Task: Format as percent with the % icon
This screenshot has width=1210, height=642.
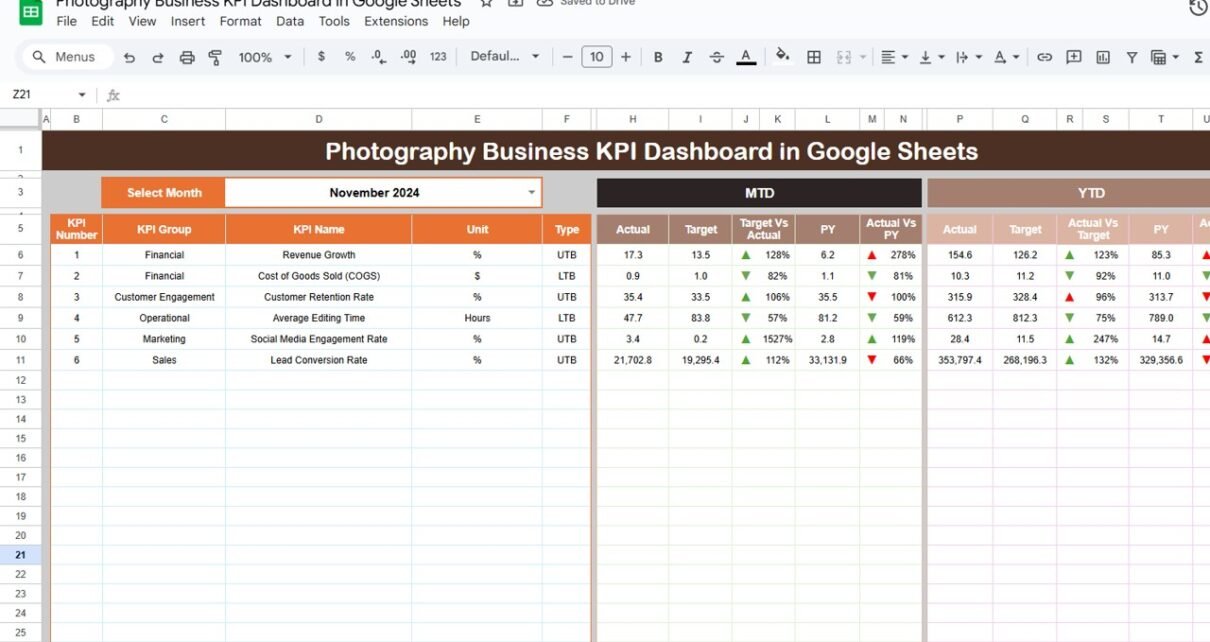Action: 350,57
